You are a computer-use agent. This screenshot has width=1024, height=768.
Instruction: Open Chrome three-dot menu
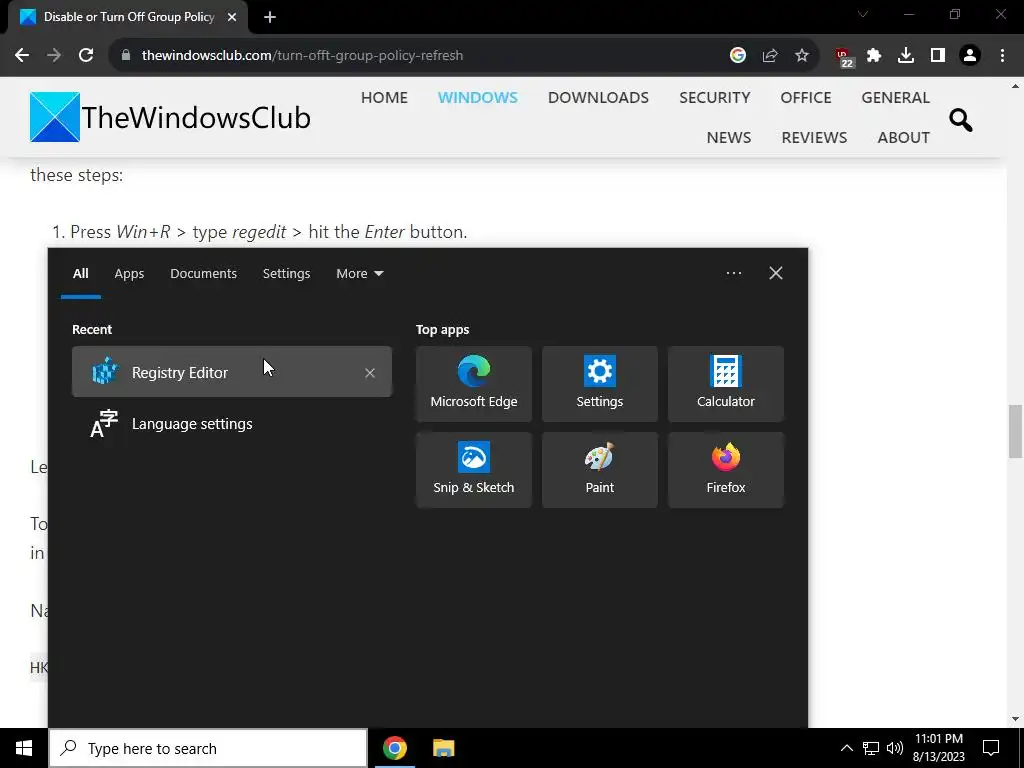(1002, 56)
